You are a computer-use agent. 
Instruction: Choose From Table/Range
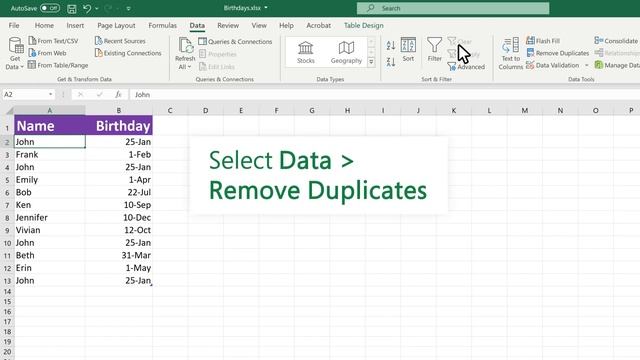tap(58, 65)
